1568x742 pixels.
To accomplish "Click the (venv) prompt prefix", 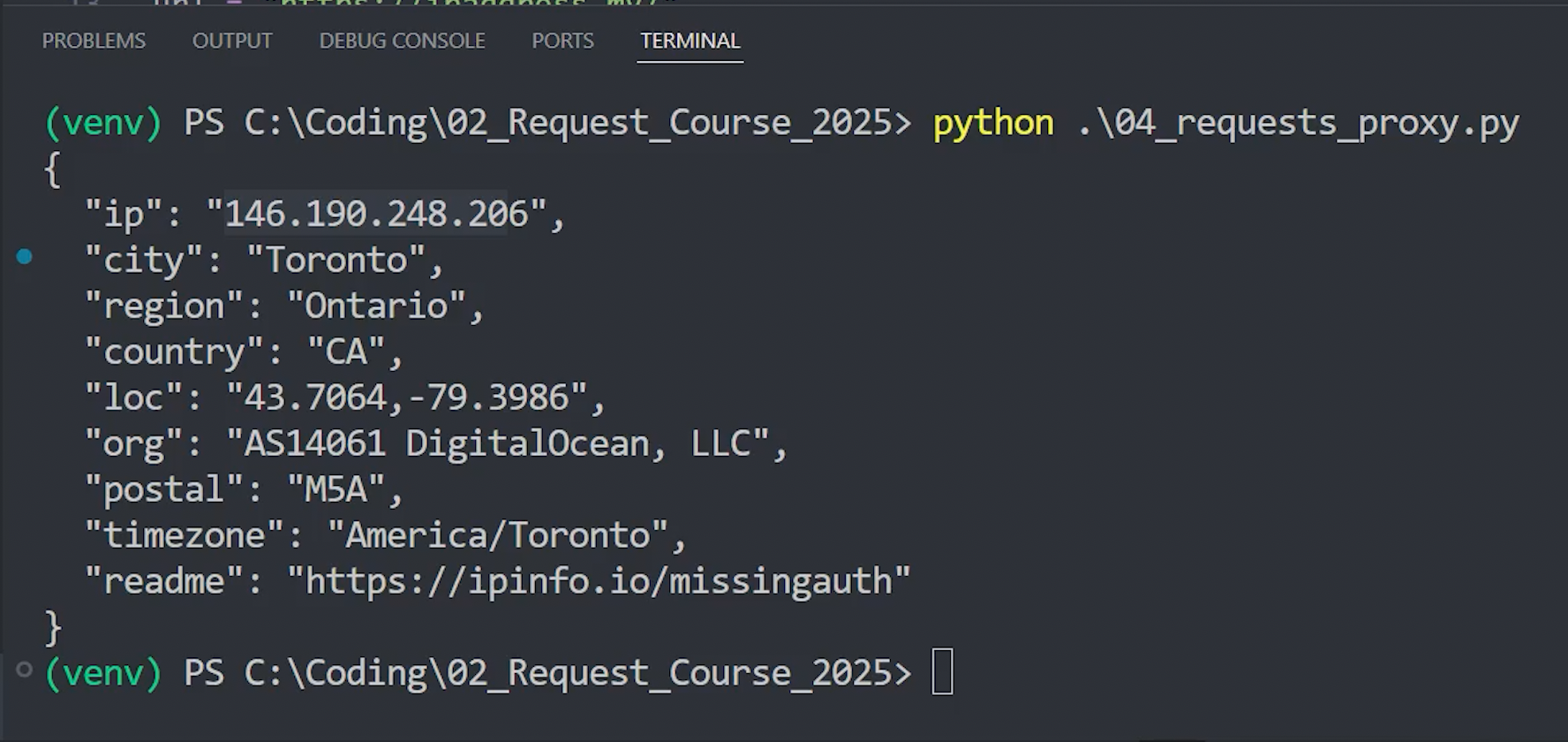I will pos(103,122).
